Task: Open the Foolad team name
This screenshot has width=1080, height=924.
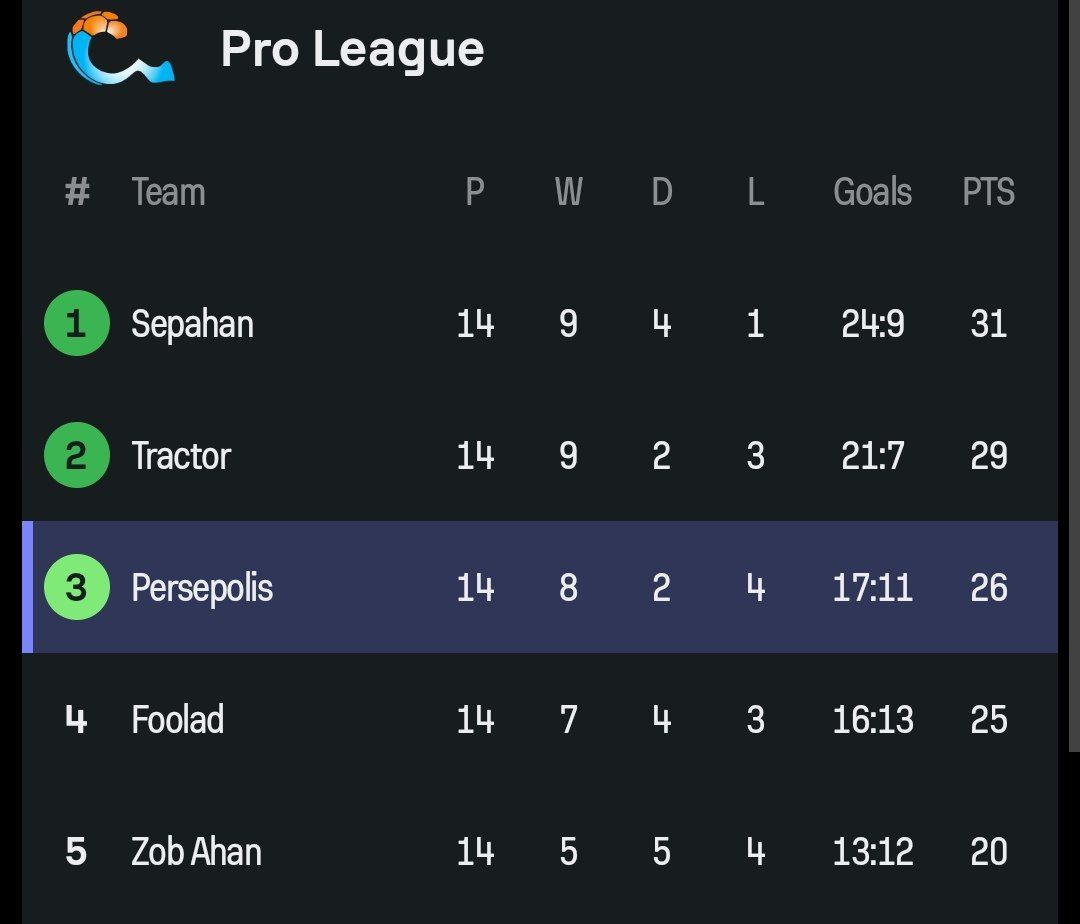Action: (x=178, y=720)
